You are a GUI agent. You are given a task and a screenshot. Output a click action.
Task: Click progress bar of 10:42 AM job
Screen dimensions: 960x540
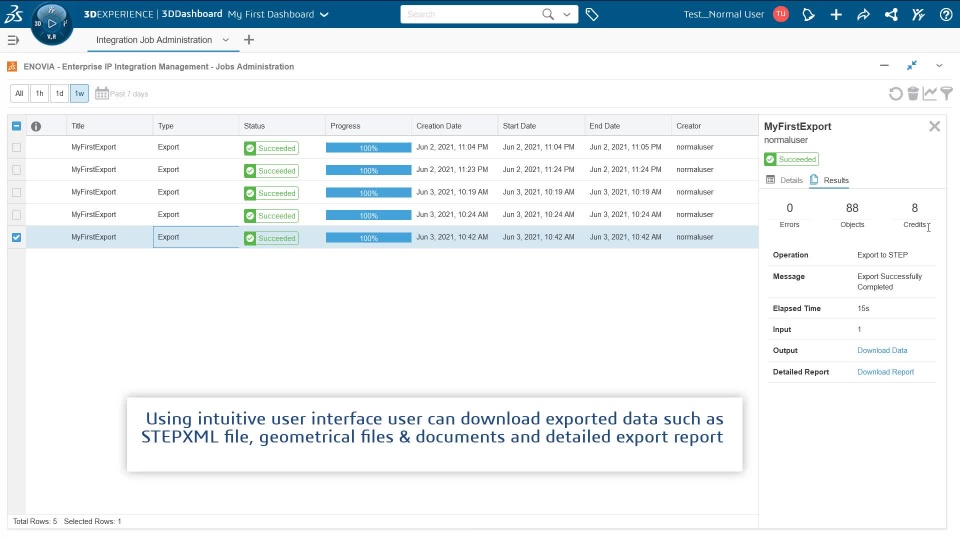coord(369,238)
